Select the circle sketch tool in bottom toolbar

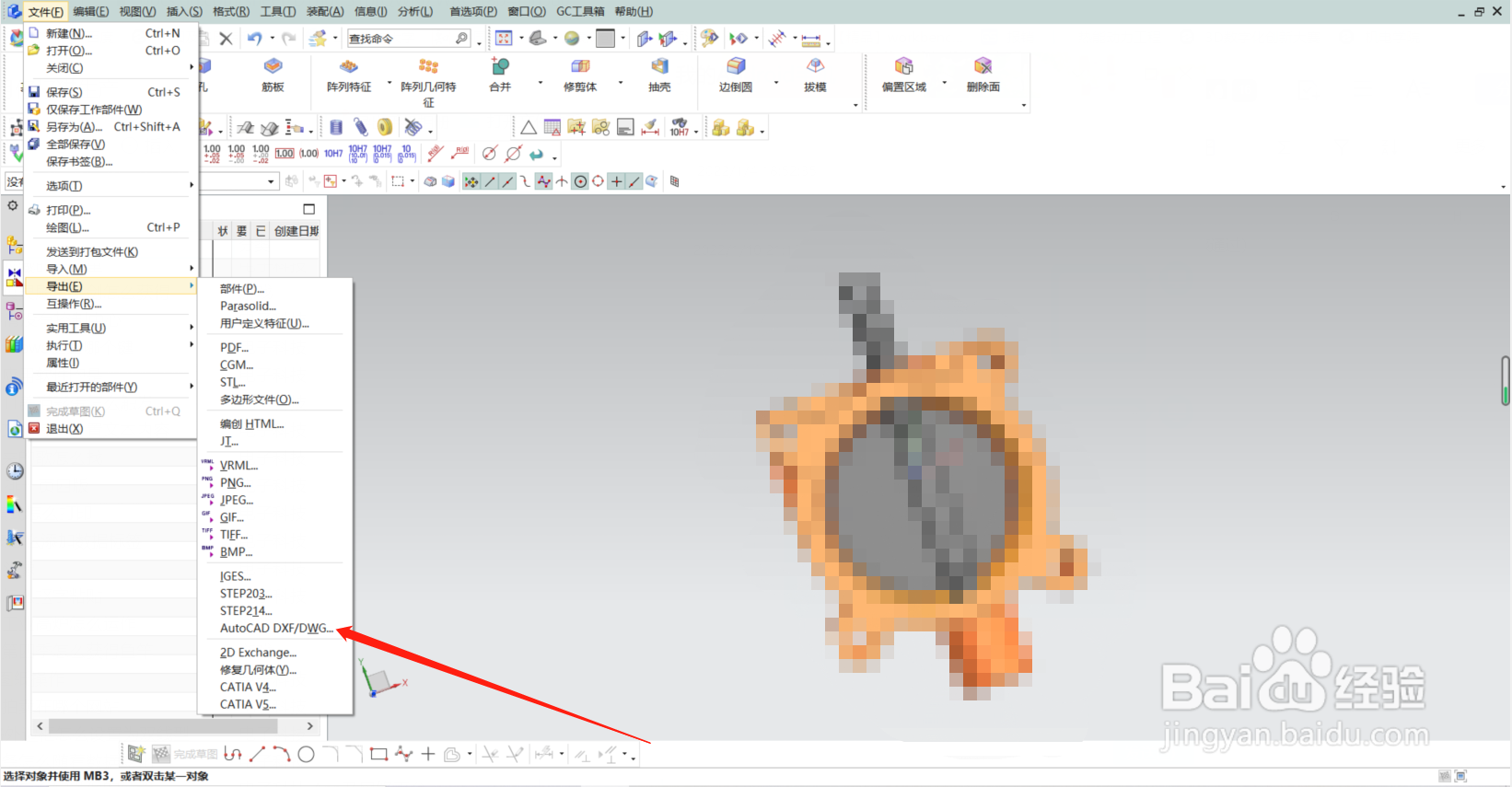pos(306,755)
